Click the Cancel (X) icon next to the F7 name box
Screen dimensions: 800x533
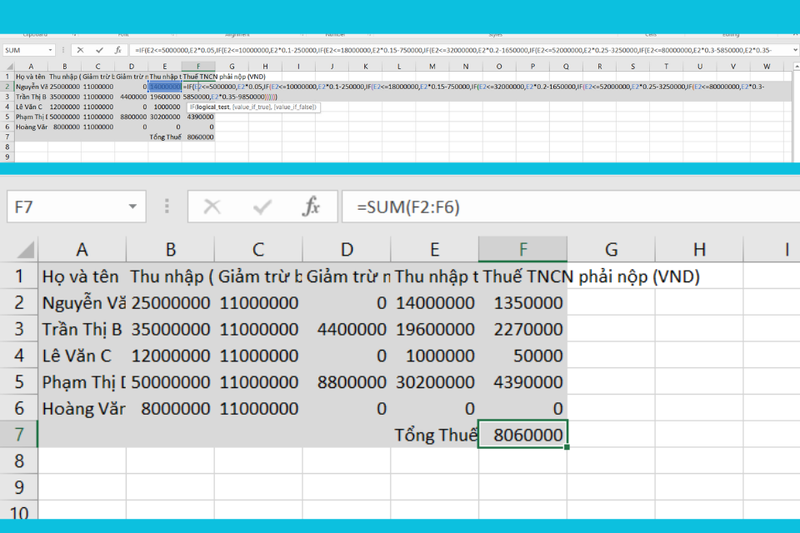tap(212, 207)
